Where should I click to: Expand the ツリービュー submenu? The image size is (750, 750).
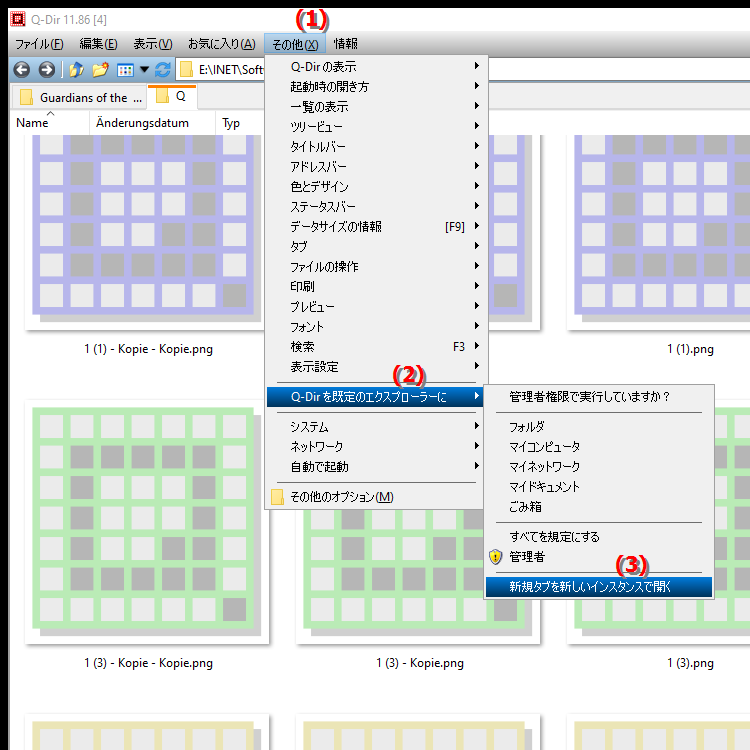(x=375, y=127)
